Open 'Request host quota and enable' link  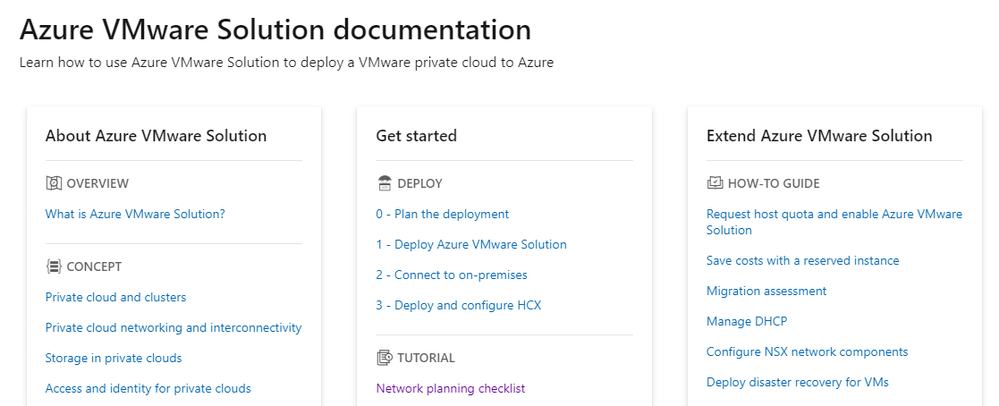pos(834,222)
